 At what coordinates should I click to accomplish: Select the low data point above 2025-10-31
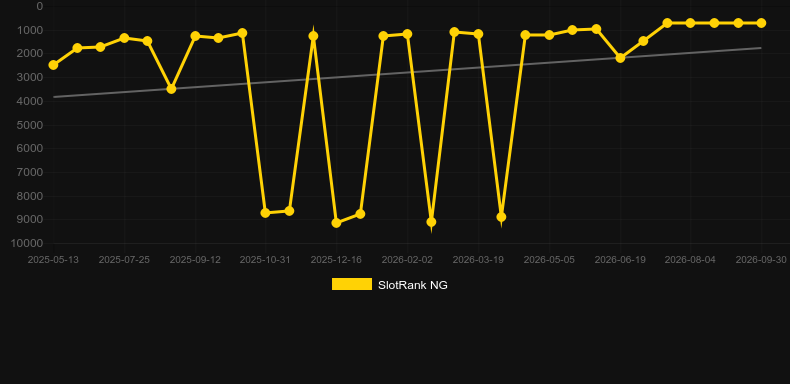tap(265, 213)
